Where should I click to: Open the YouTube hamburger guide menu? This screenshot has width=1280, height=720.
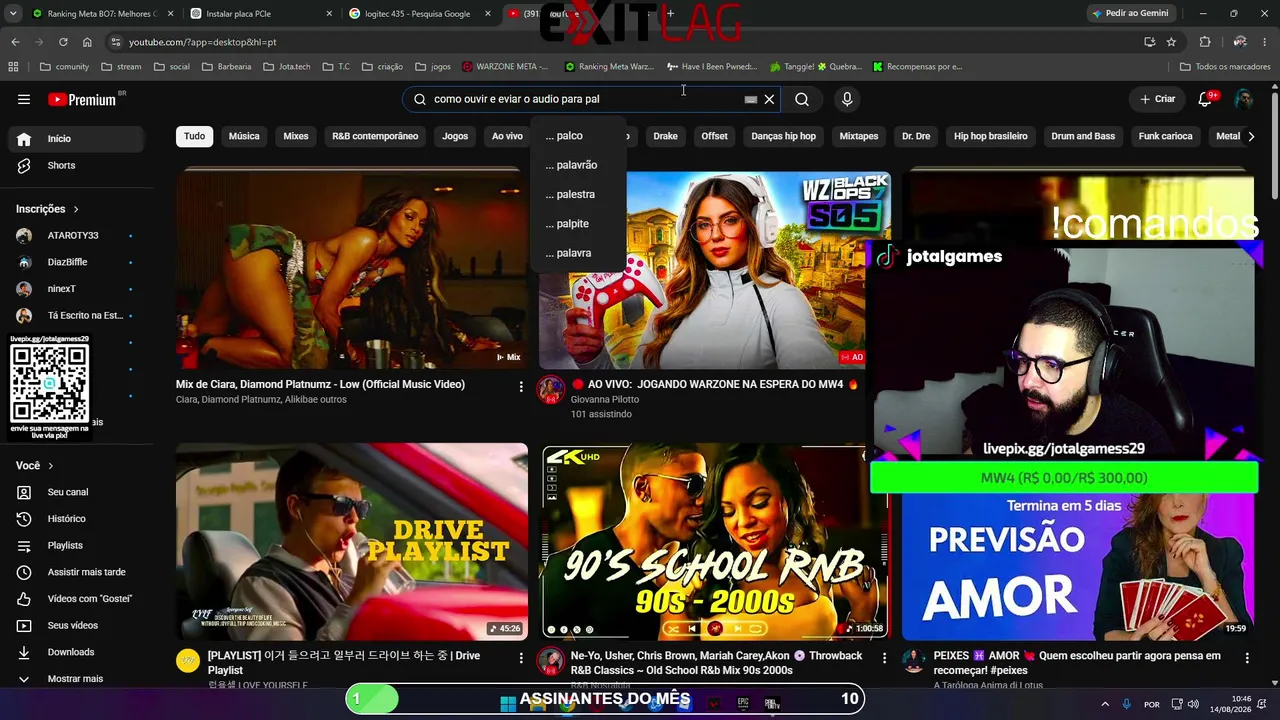click(24, 99)
